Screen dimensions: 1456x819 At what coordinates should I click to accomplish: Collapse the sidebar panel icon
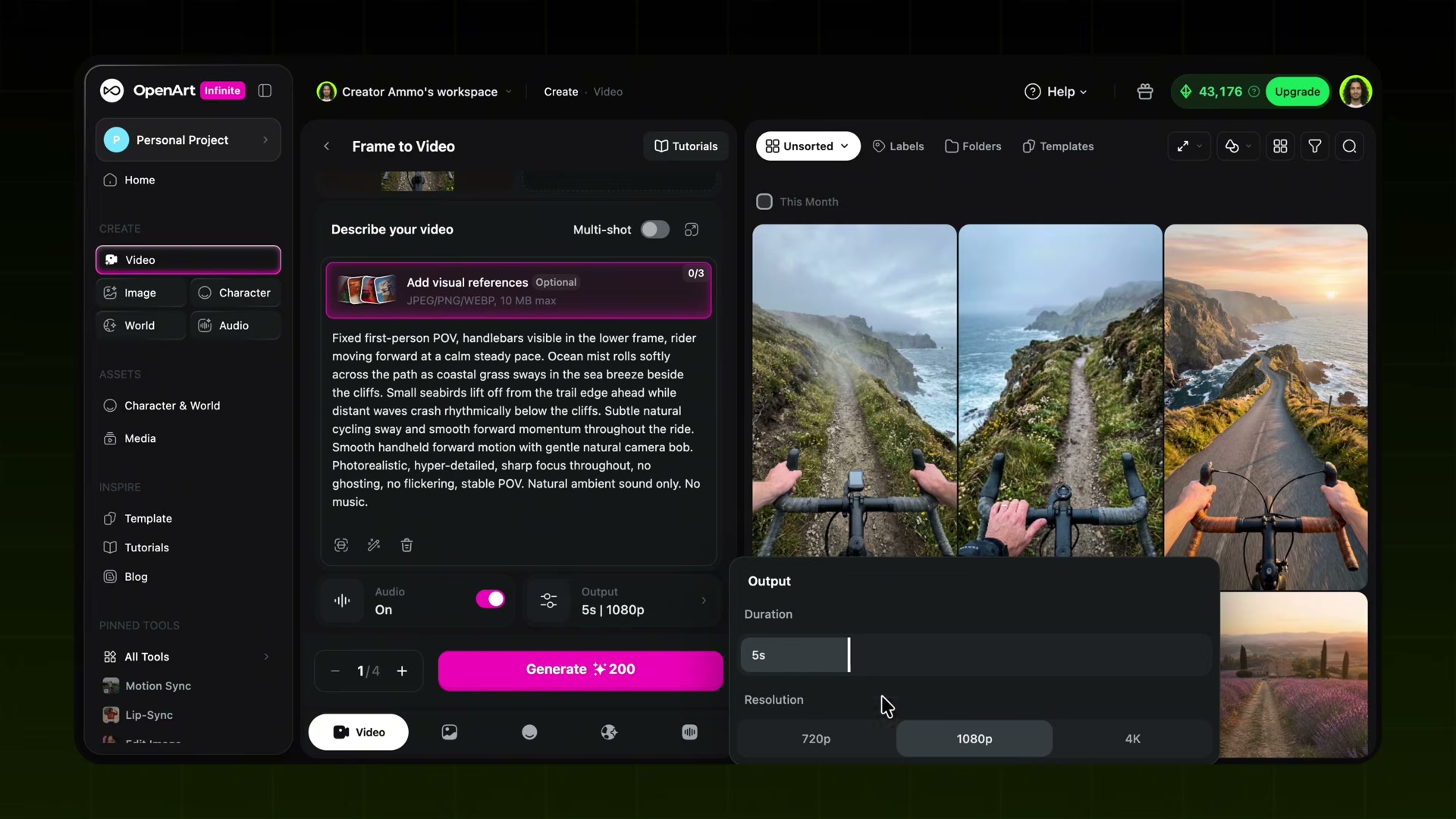pyautogui.click(x=265, y=91)
